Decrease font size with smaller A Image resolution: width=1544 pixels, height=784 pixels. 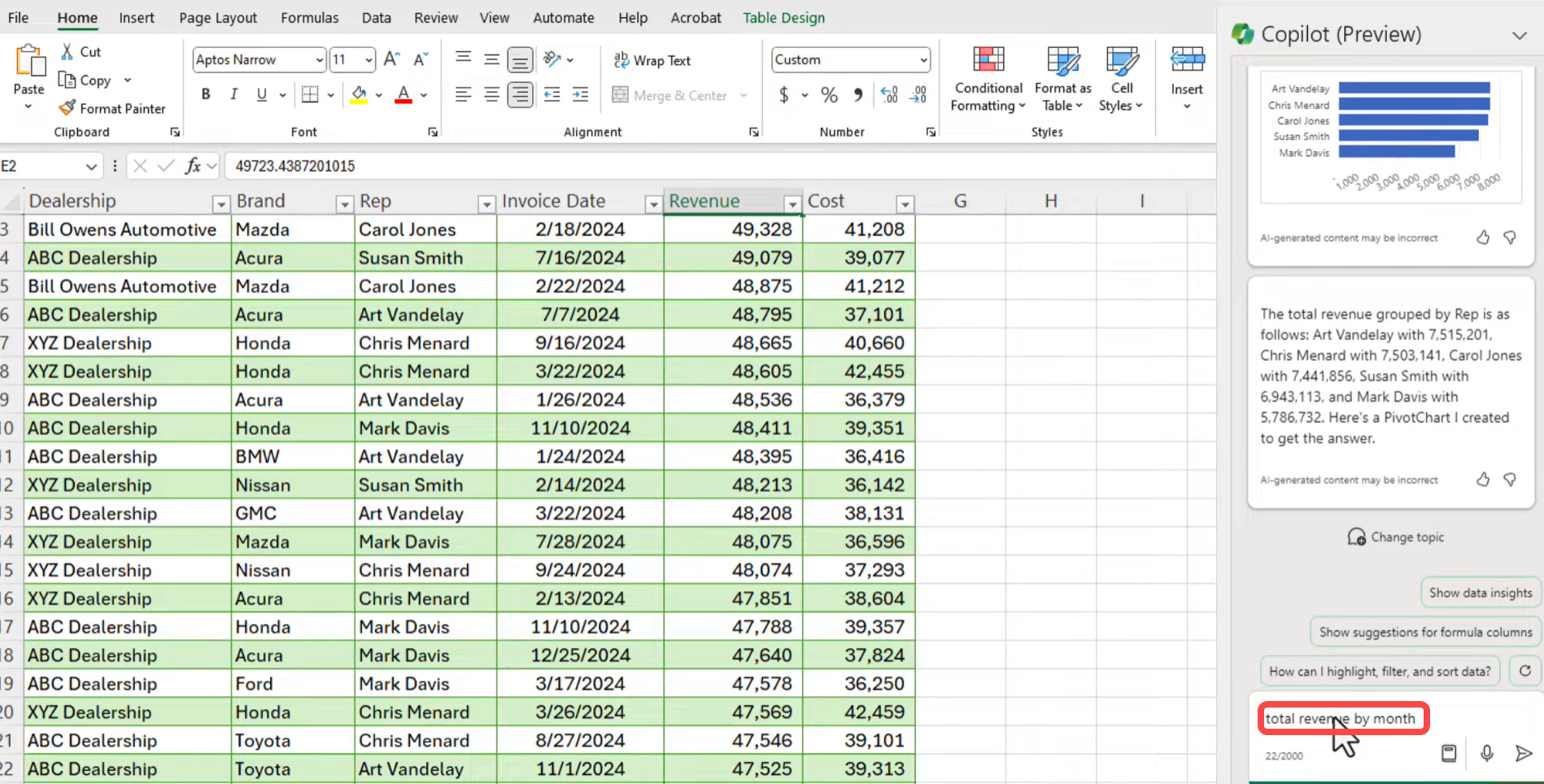click(x=420, y=59)
